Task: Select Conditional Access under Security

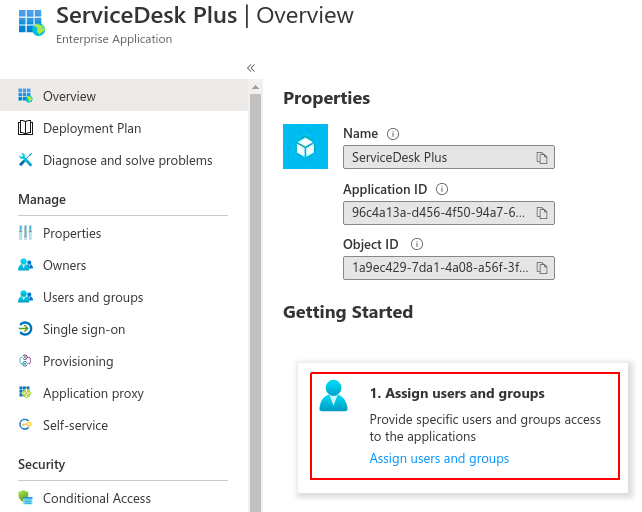Action: coord(97,498)
